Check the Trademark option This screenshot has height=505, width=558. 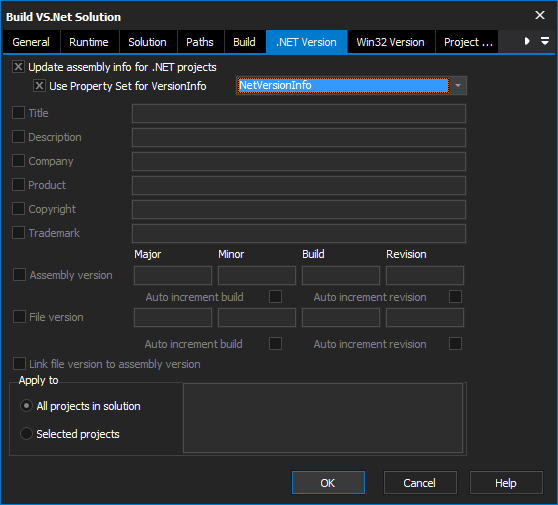[18, 233]
